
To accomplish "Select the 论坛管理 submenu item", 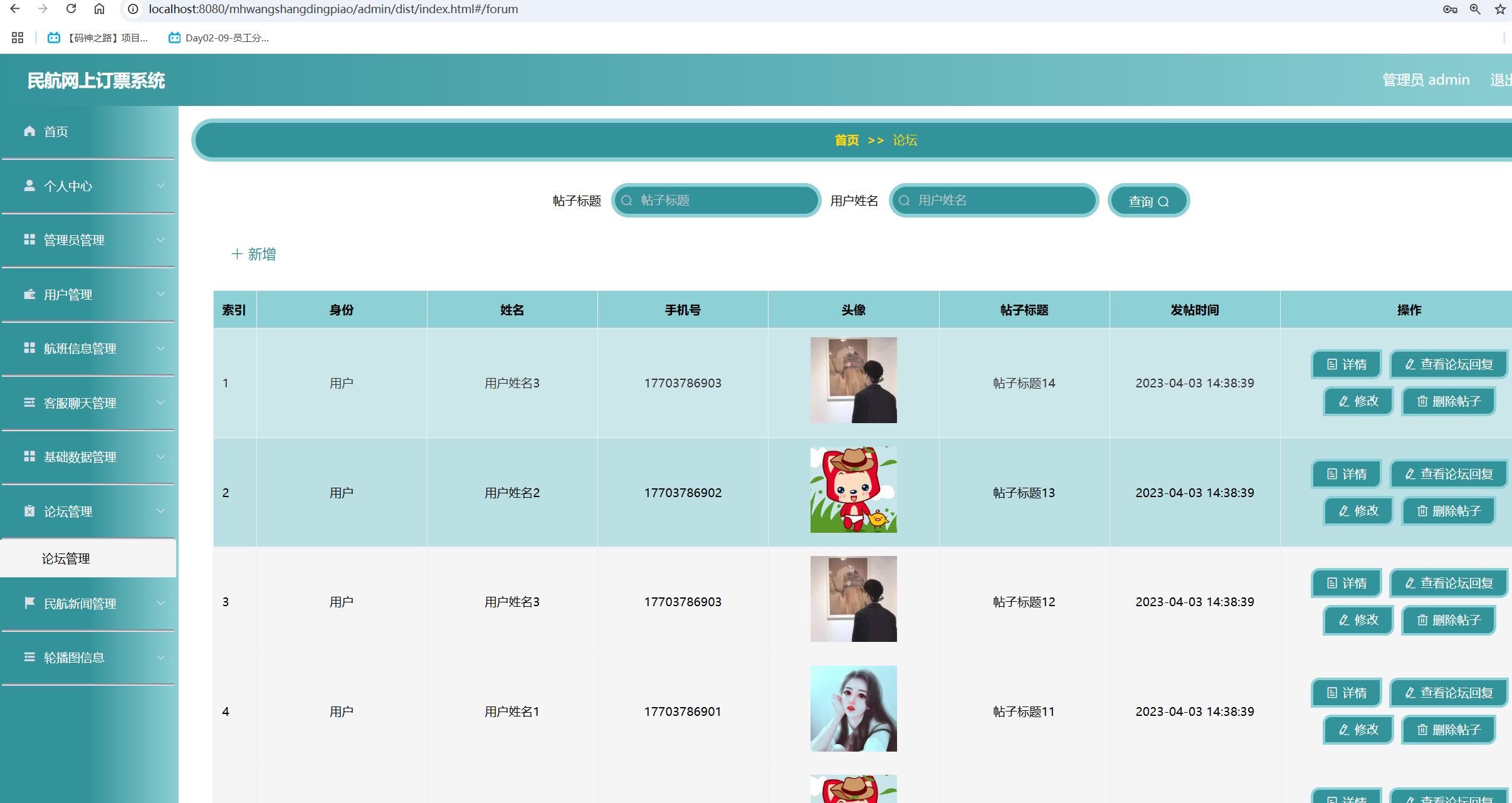I will pyautogui.click(x=88, y=559).
